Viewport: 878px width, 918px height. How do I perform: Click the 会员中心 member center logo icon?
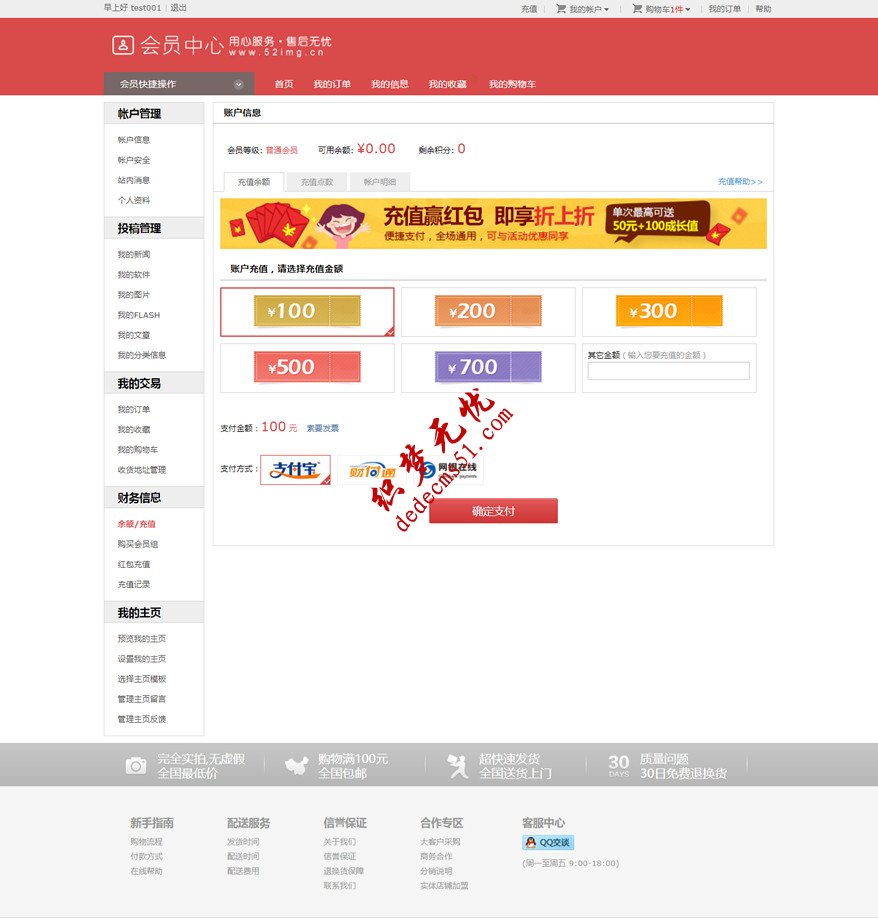click(124, 44)
